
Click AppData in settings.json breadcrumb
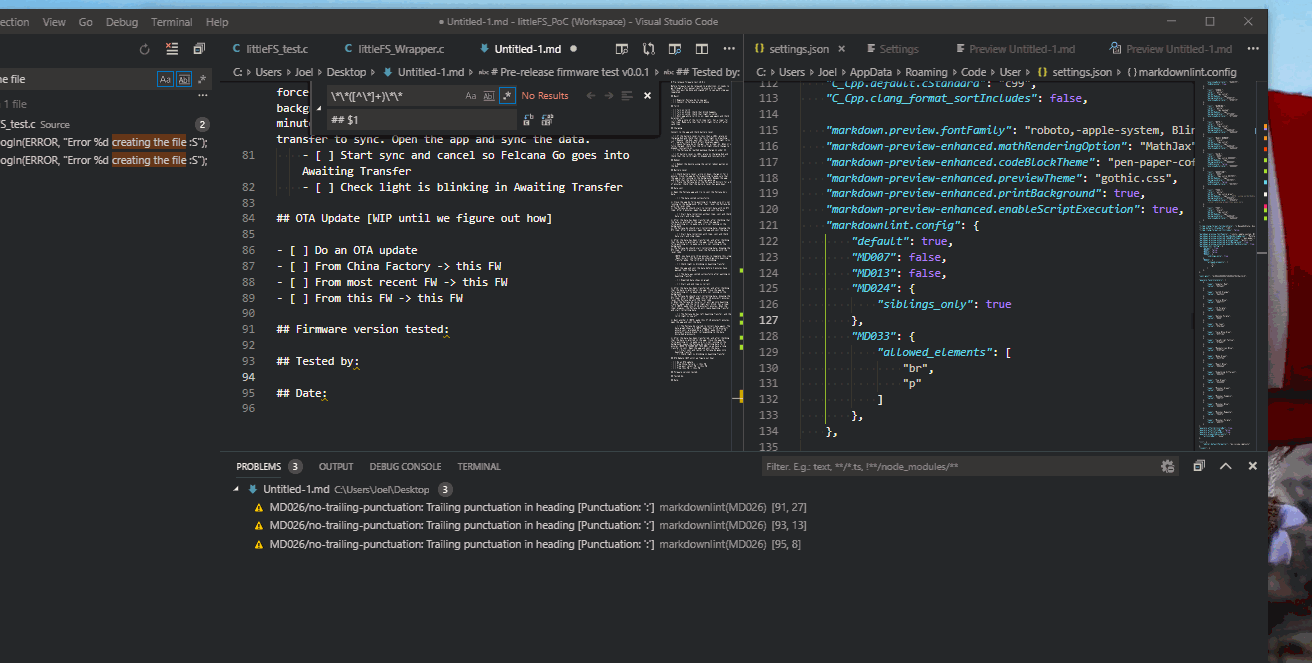[872, 72]
